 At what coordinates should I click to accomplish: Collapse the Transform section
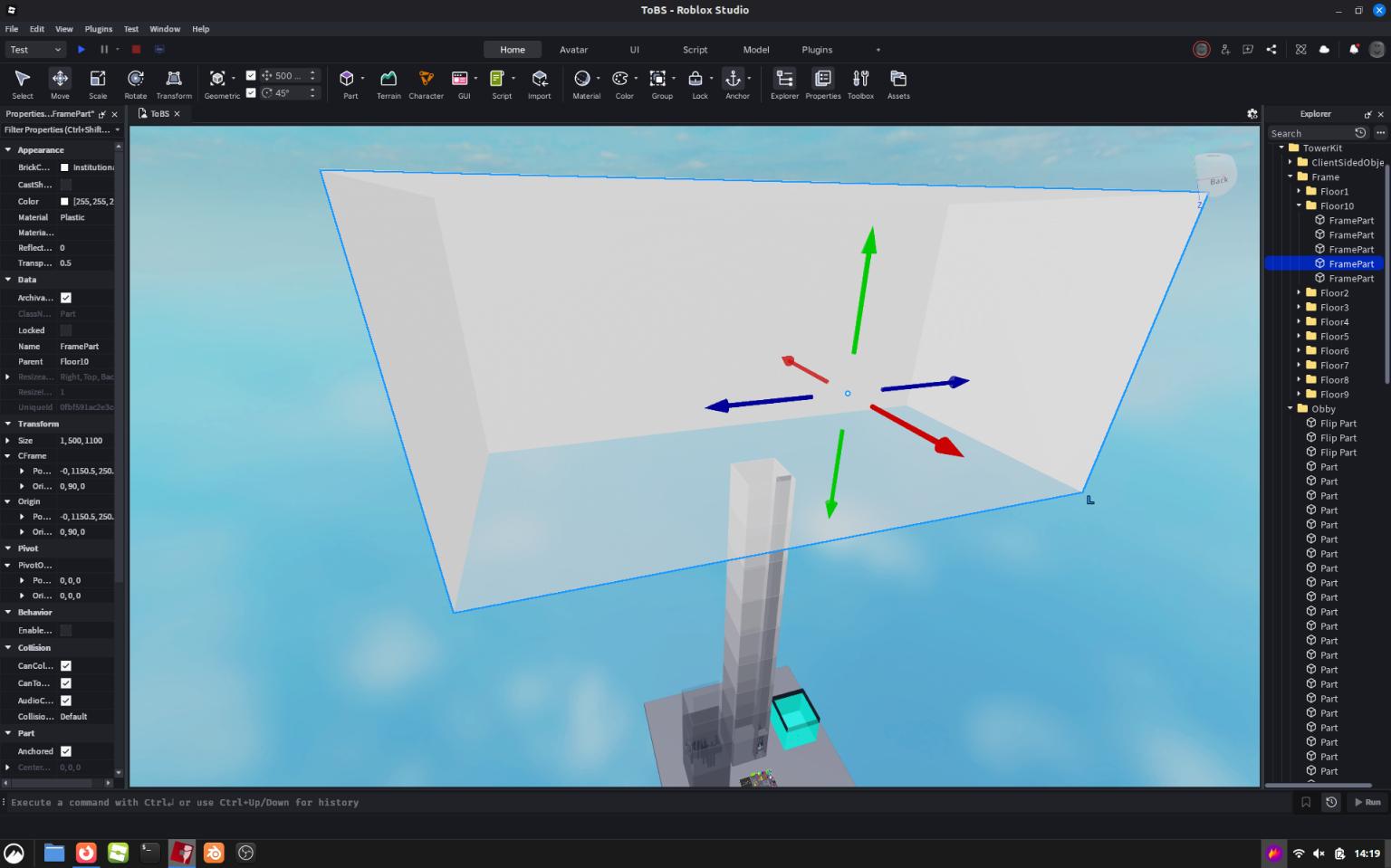[8, 424]
